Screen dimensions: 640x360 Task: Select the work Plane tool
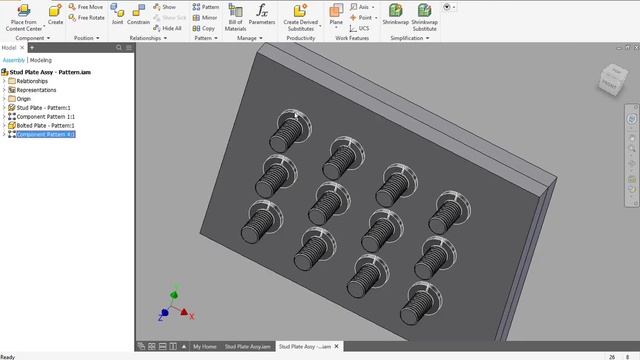point(336,15)
